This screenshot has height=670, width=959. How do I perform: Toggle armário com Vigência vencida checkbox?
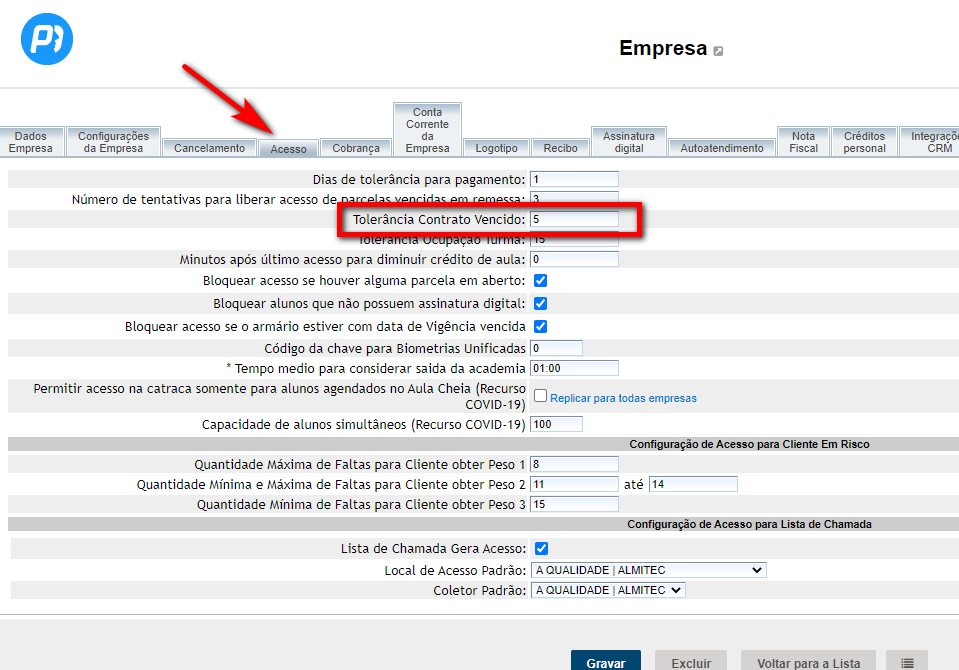pos(541,326)
